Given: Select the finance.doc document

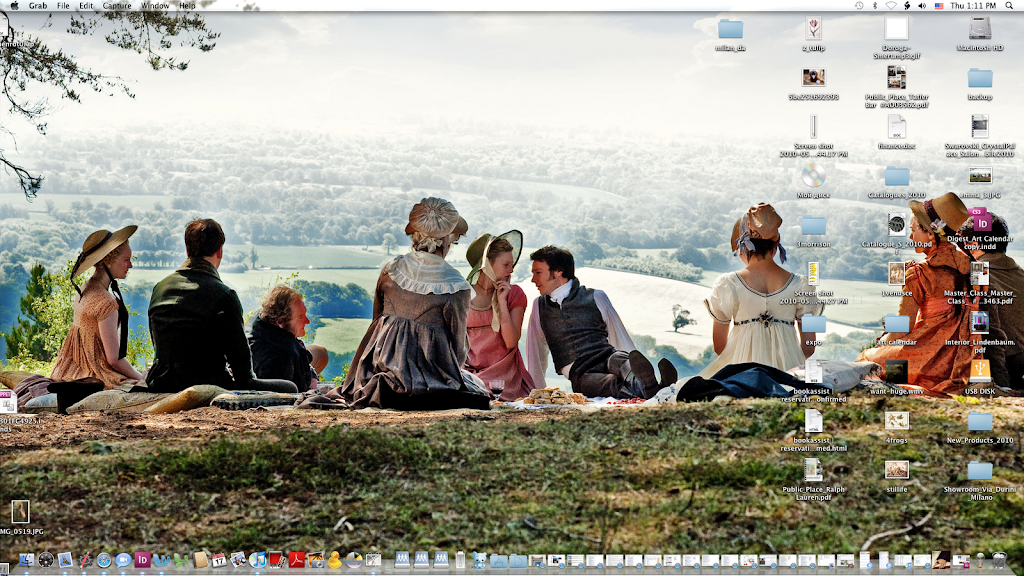Looking at the screenshot, I should tap(897, 127).
